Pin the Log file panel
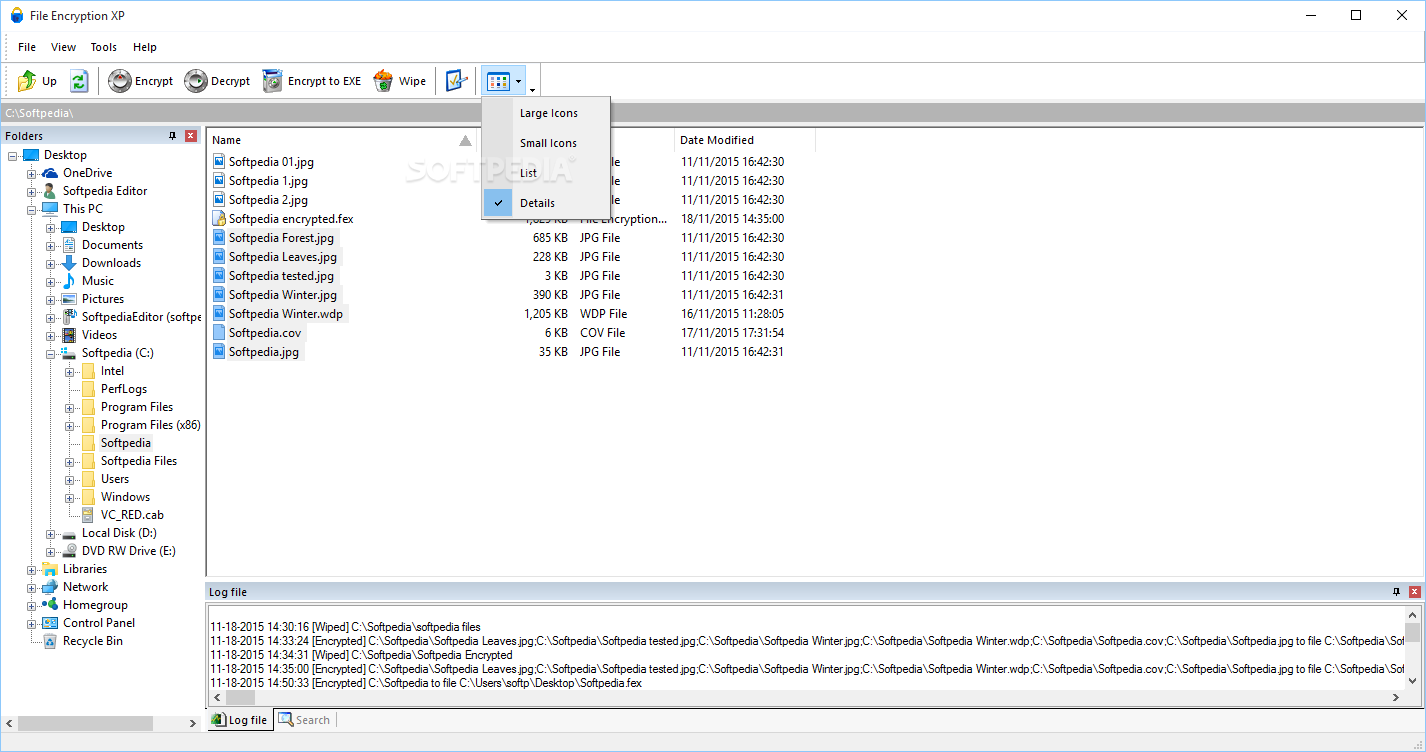The image size is (1426, 752). coord(1396,592)
